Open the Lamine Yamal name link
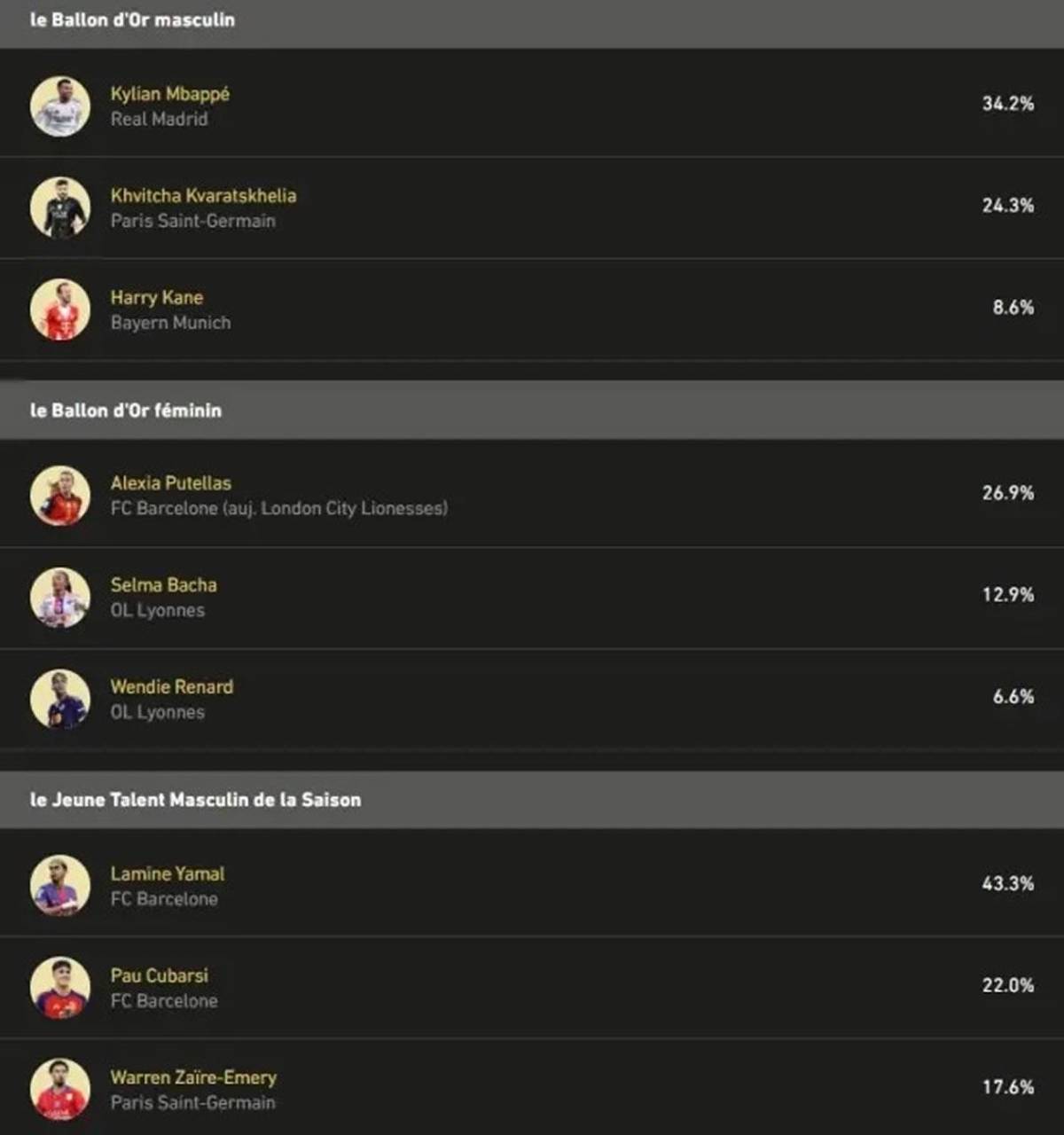This screenshot has width=1064, height=1135. coord(168,873)
